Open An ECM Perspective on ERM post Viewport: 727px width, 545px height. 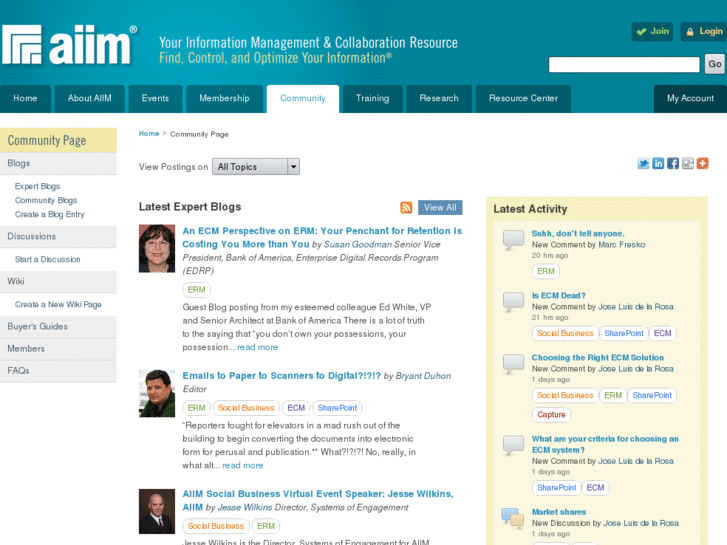322,237
